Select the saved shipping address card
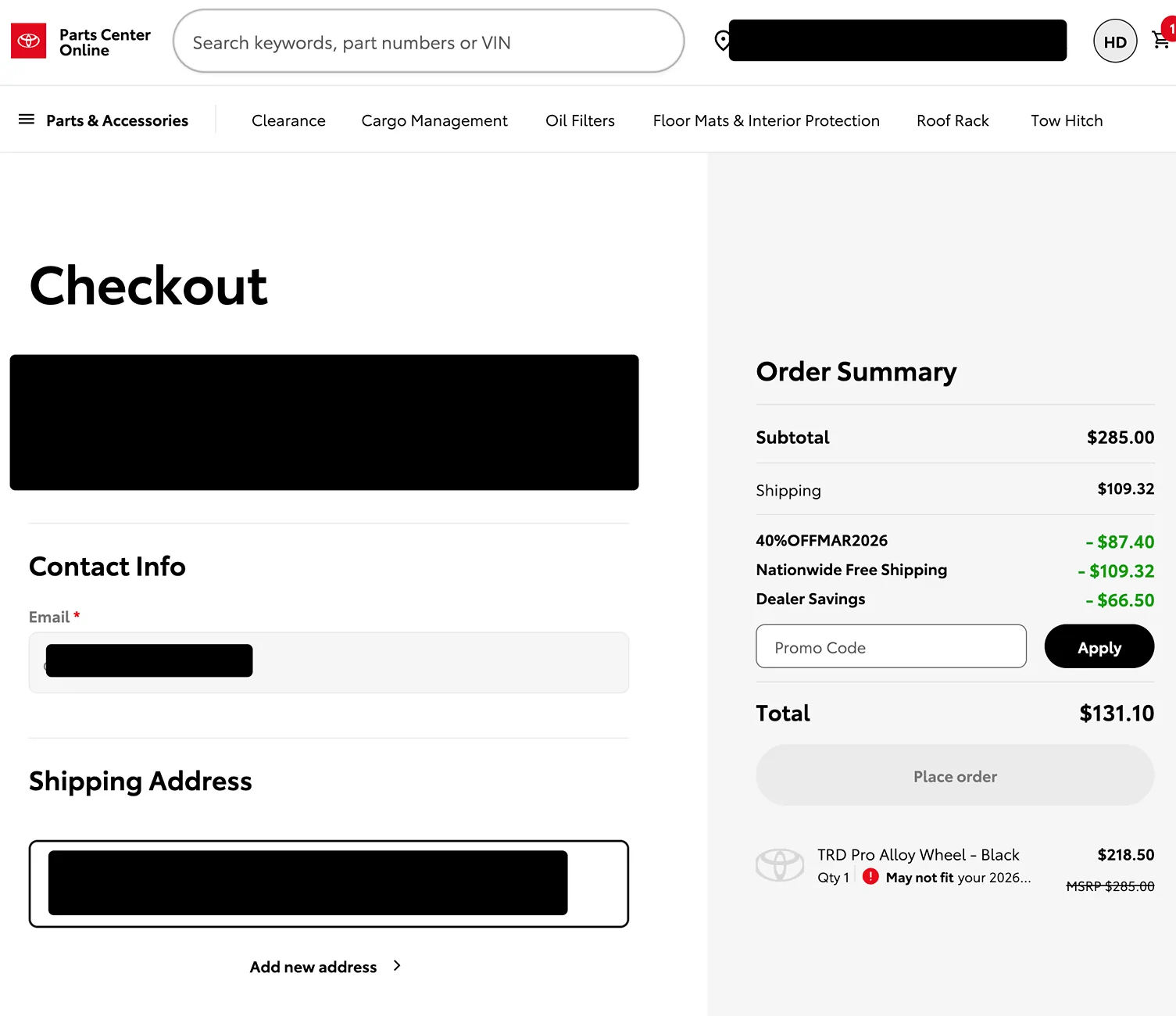This screenshot has width=1176, height=1016. [328, 883]
